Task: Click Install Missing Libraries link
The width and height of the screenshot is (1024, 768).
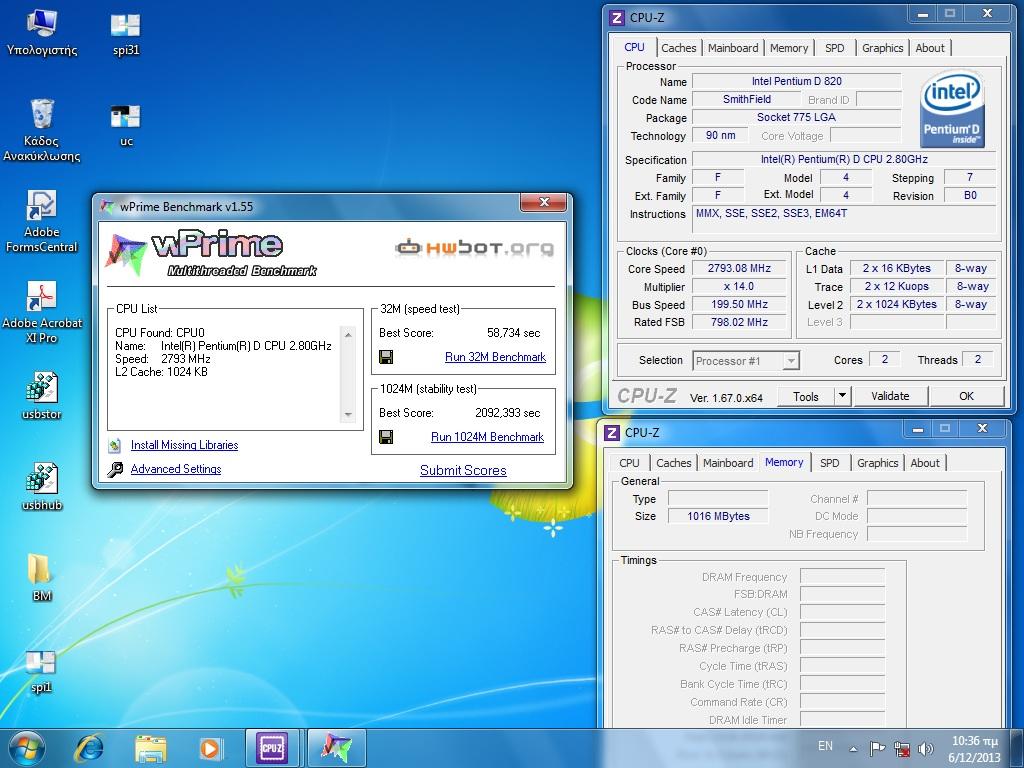Action: click(184, 445)
